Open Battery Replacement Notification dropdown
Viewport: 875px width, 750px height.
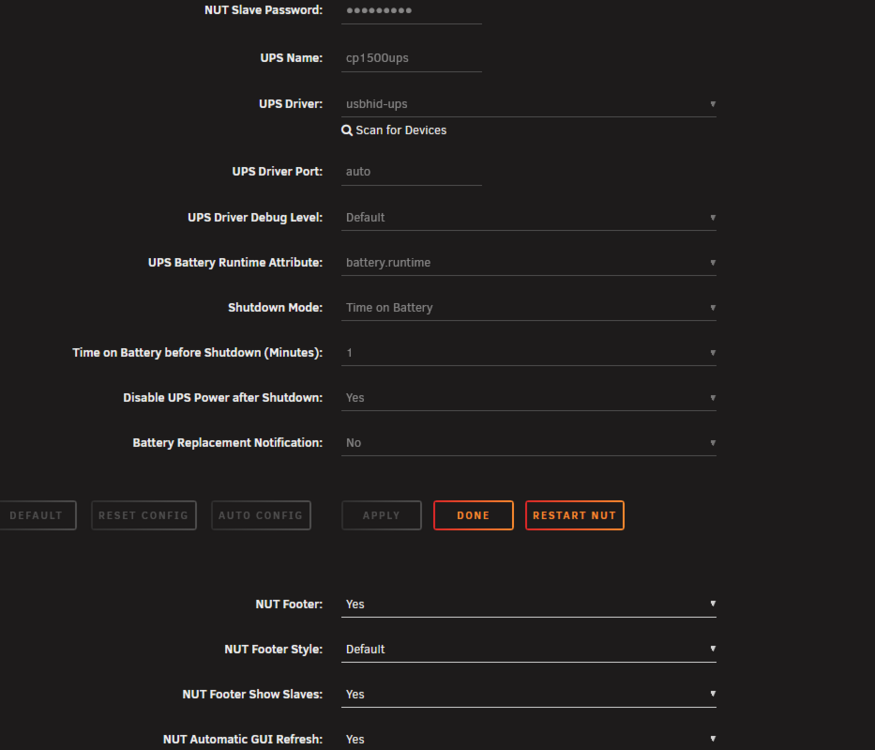point(528,443)
